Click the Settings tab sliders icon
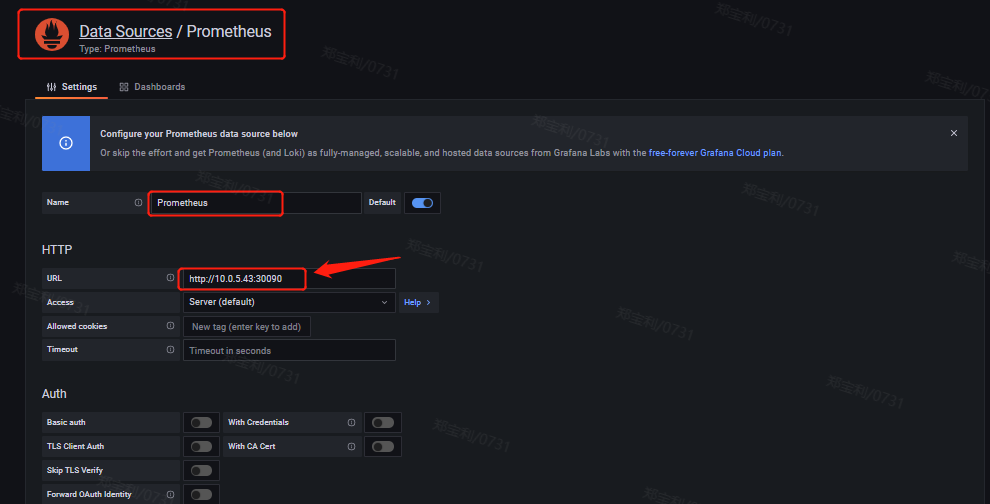Viewport: 990px width, 504px height. (x=51, y=87)
